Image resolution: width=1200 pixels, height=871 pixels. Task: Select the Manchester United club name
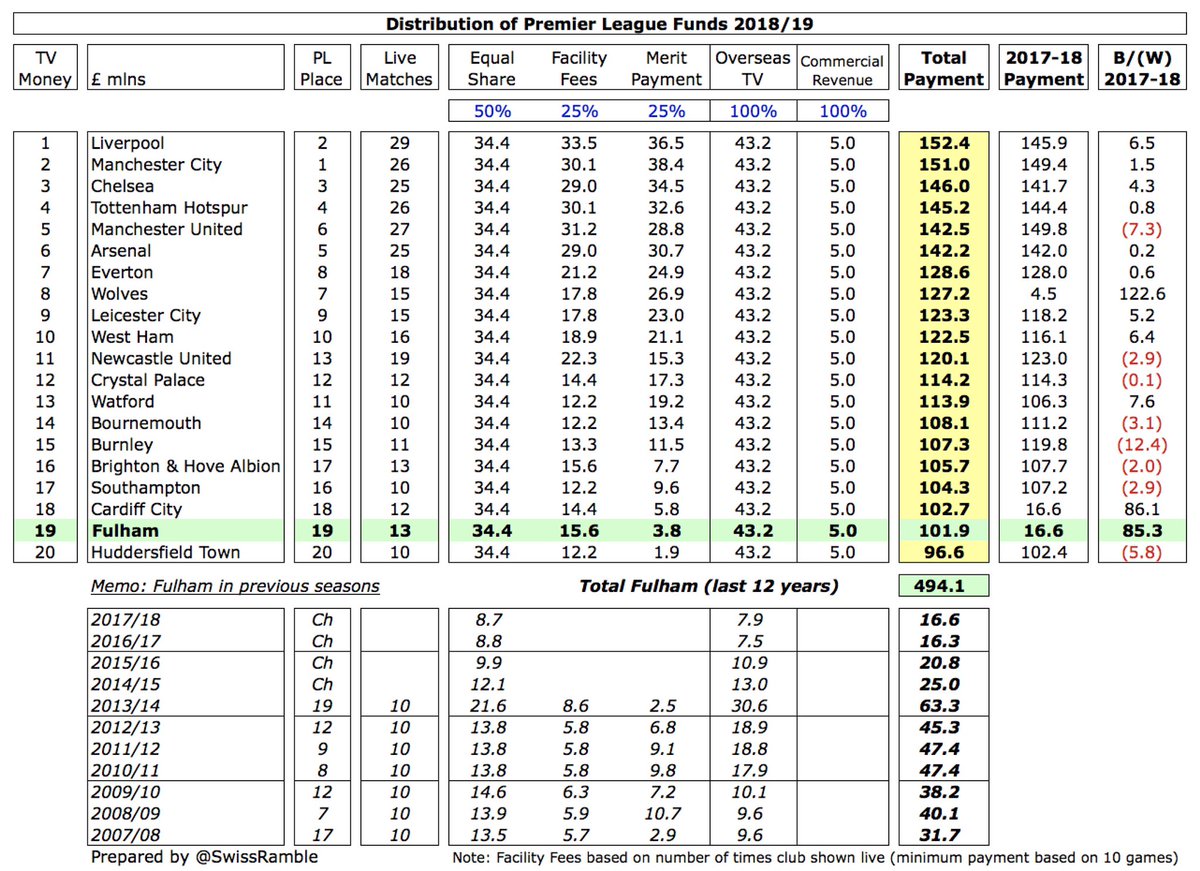point(165,229)
